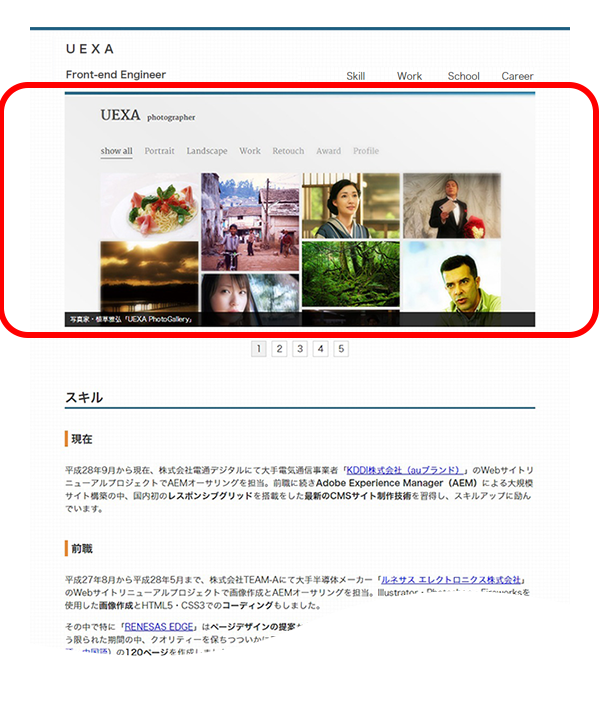Open the village street photo with cyclist
The height and width of the screenshot is (701, 600).
(x=250, y=222)
